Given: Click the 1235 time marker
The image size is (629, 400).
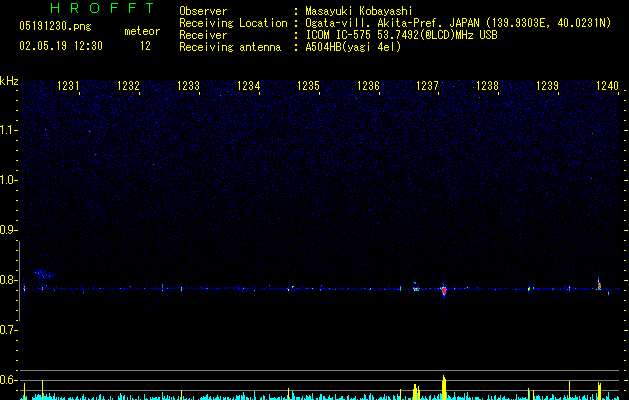Looking at the screenshot, I should [308, 86].
